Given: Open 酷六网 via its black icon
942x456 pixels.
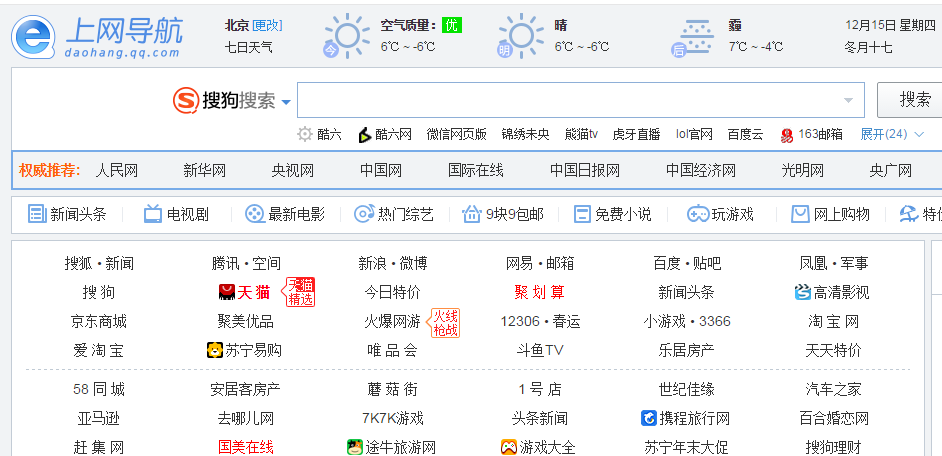Looking at the screenshot, I should point(365,135).
